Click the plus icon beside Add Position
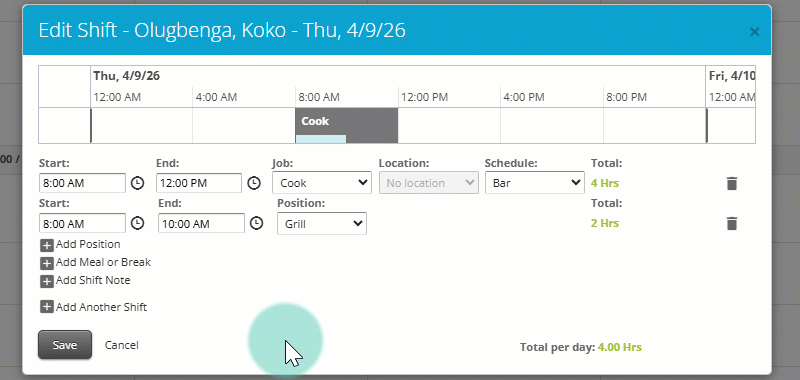This screenshot has width=800, height=380. [46, 245]
